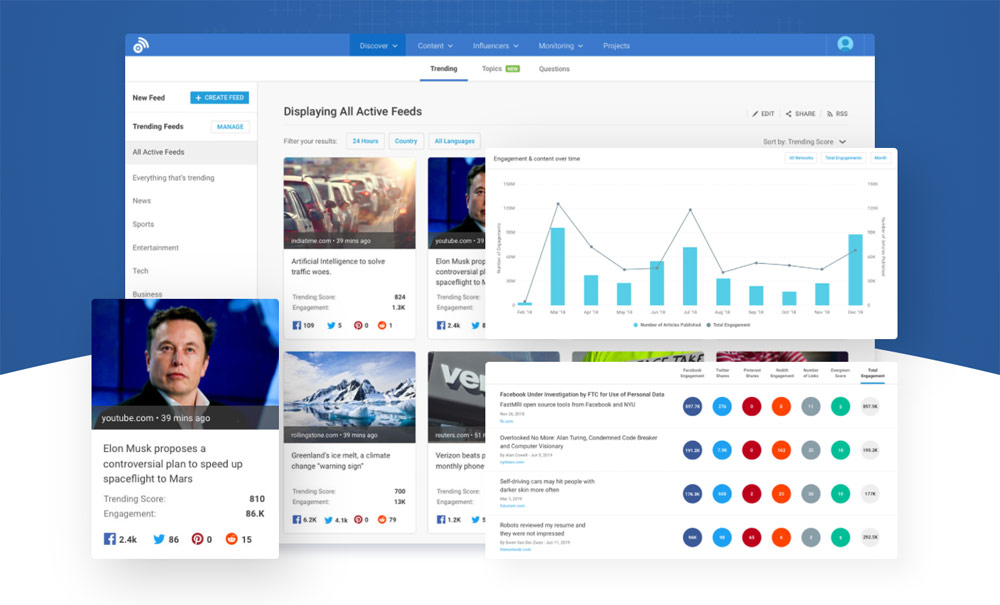The width and height of the screenshot is (1000, 605).
Task: Click the EDIT button
Action: tap(763, 113)
